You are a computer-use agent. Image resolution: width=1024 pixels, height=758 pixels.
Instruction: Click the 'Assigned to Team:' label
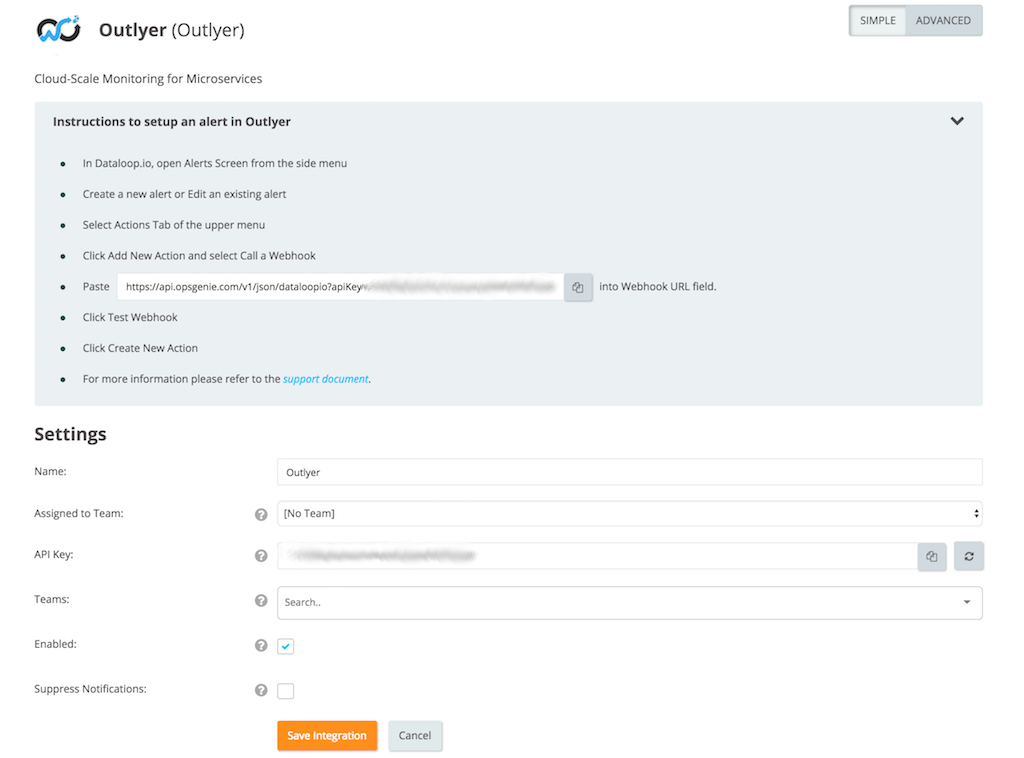click(78, 514)
